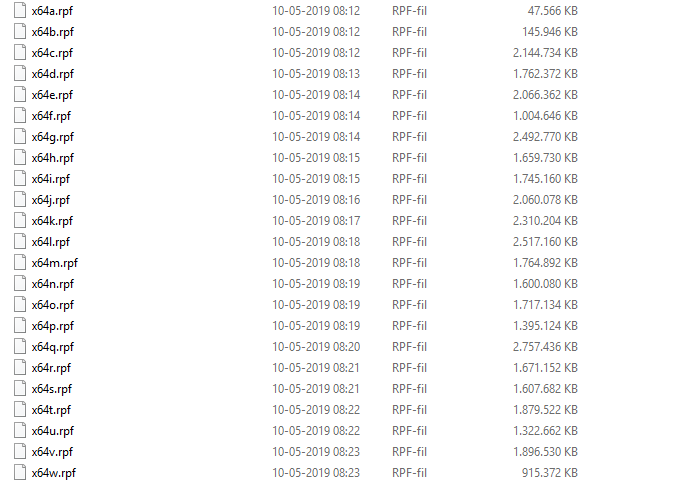
Task: Click the blank file icon of x64j.rpf
Action: tap(20, 199)
